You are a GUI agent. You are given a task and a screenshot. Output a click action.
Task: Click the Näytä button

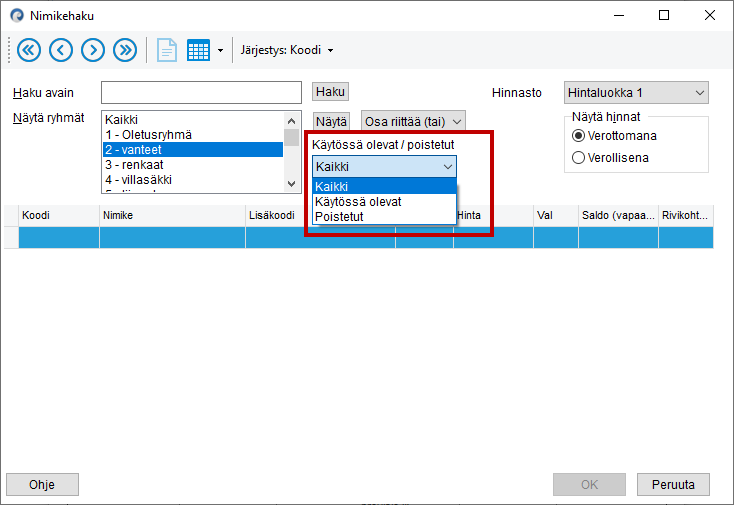(x=331, y=122)
